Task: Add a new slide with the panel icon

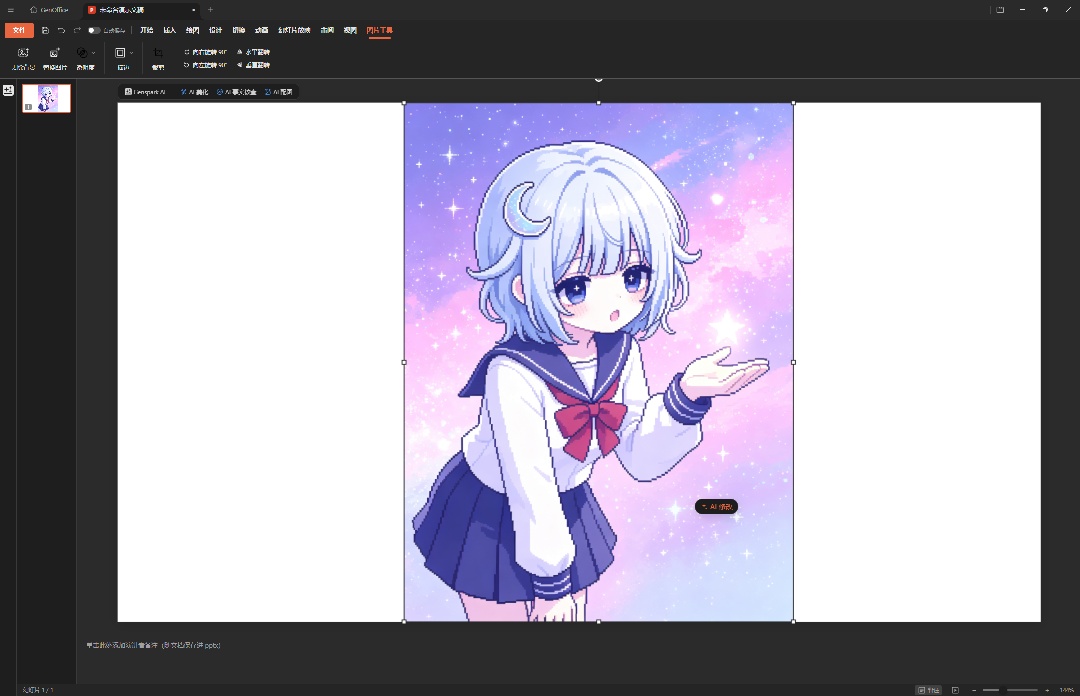Action: point(8,90)
